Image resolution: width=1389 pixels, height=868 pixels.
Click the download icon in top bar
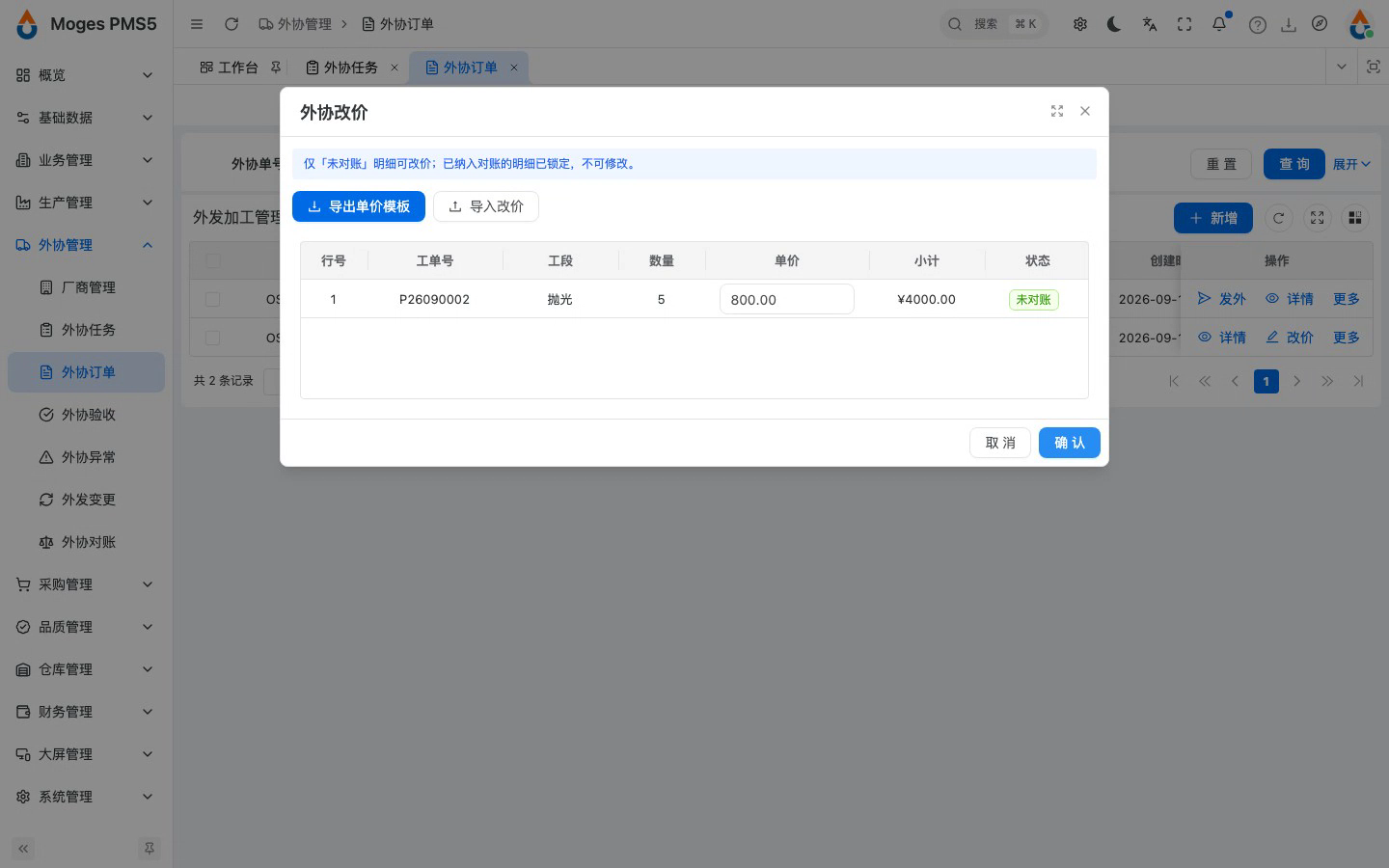tap(1289, 25)
